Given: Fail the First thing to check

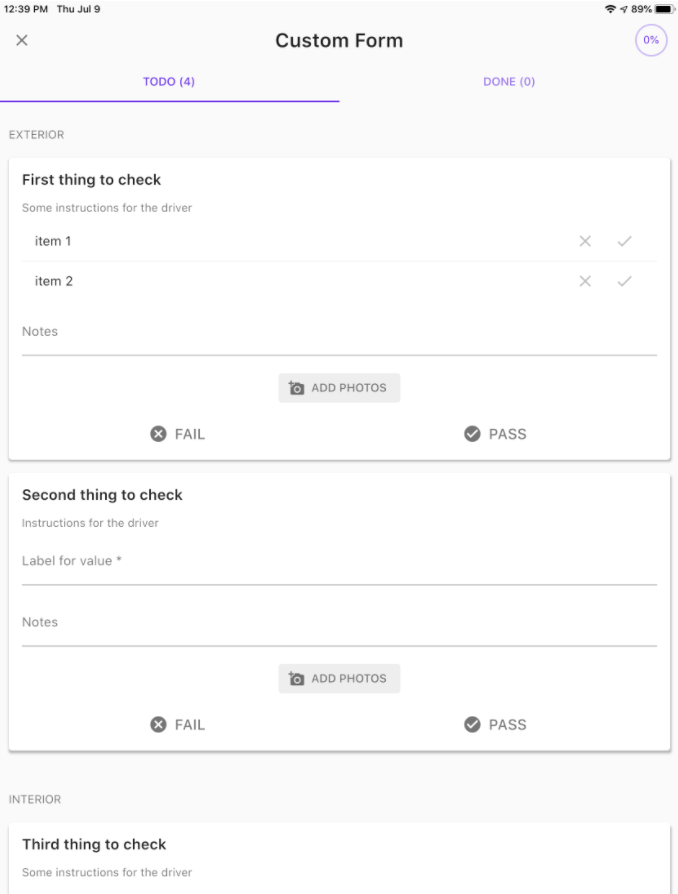Looking at the screenshot, I should pyautogui.click(x=178, y=434).
